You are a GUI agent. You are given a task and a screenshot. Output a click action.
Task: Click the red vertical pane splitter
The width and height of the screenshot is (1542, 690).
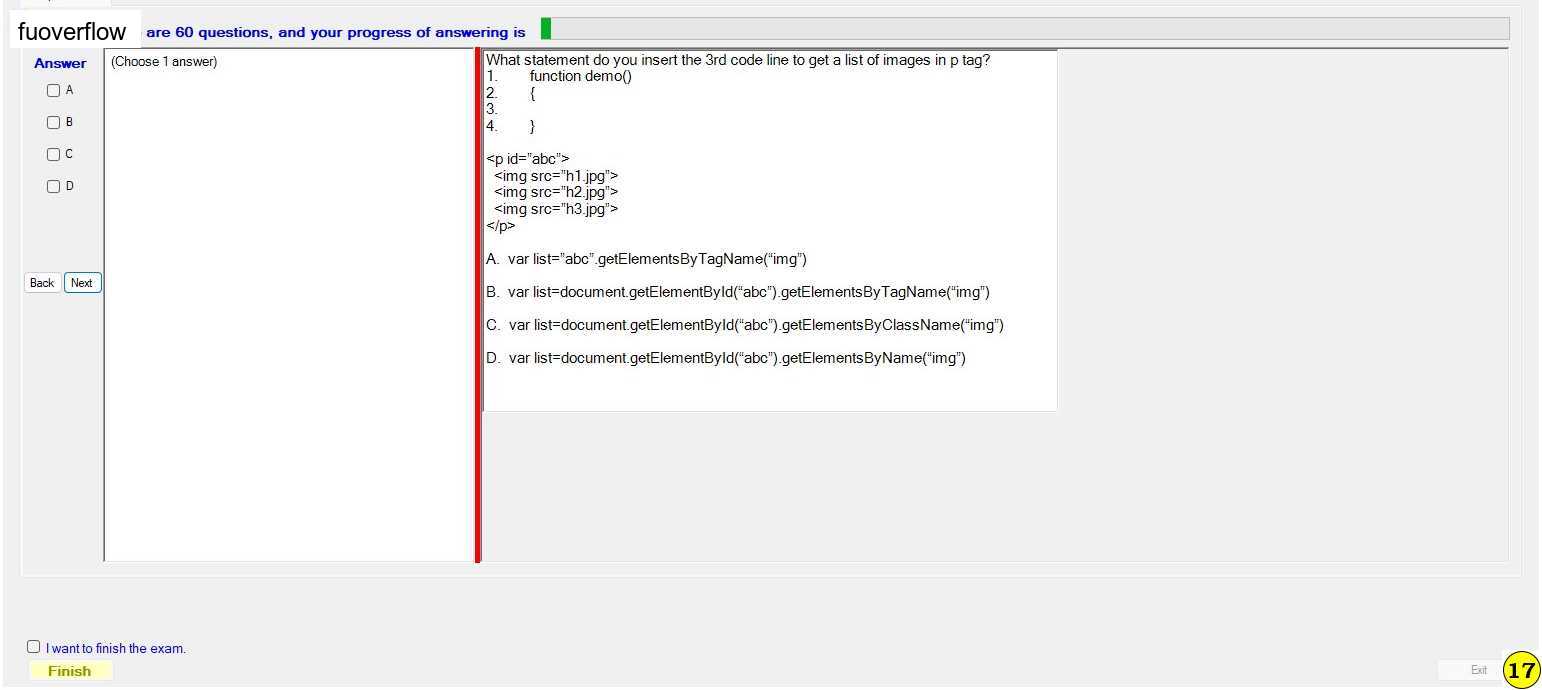coord(478,305)
